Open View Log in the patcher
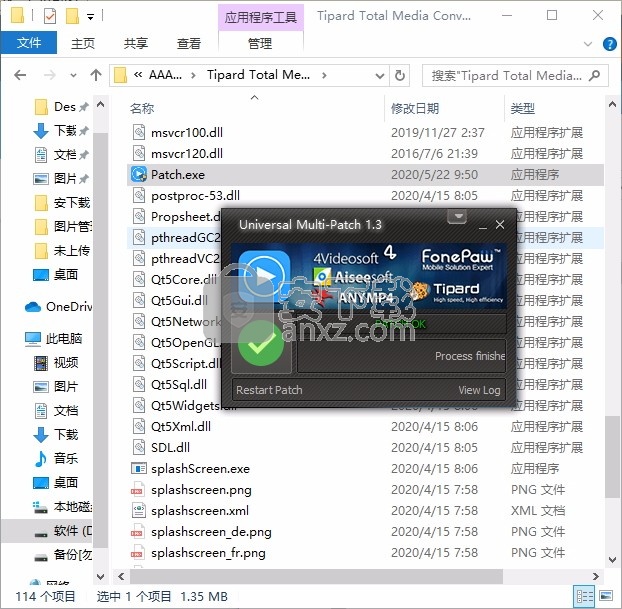Screen dimensions: 622x609 479,390
